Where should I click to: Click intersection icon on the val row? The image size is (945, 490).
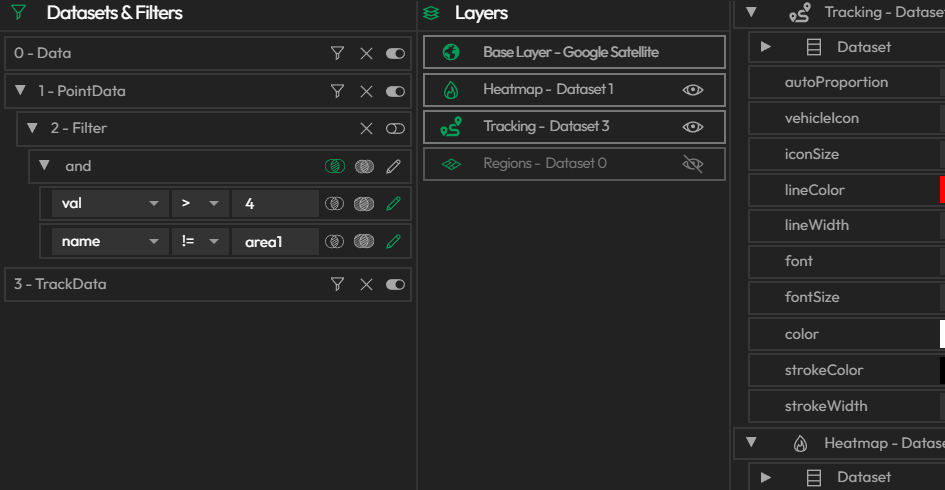[334, 204]
